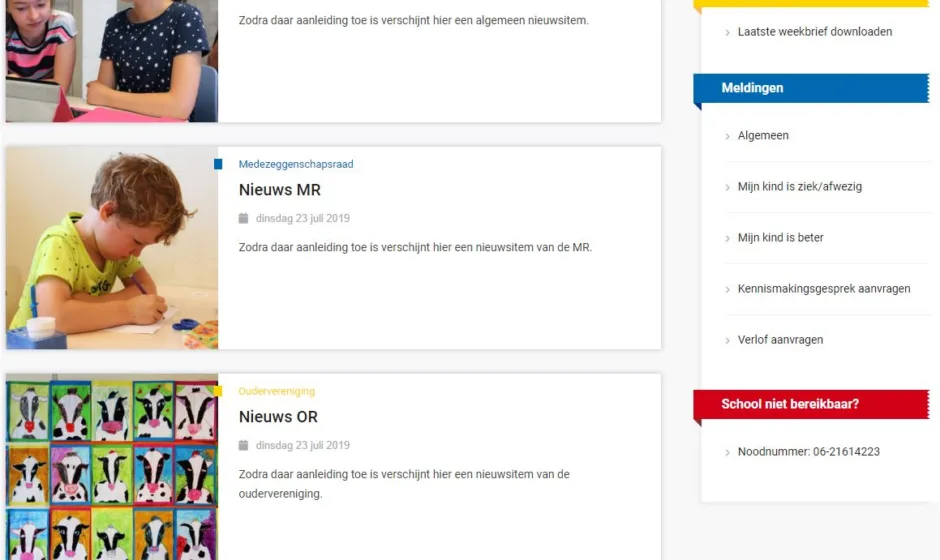Open the Oudervereniging category link
The height and width of the screenshot is (560, 940).
(276, 391)
